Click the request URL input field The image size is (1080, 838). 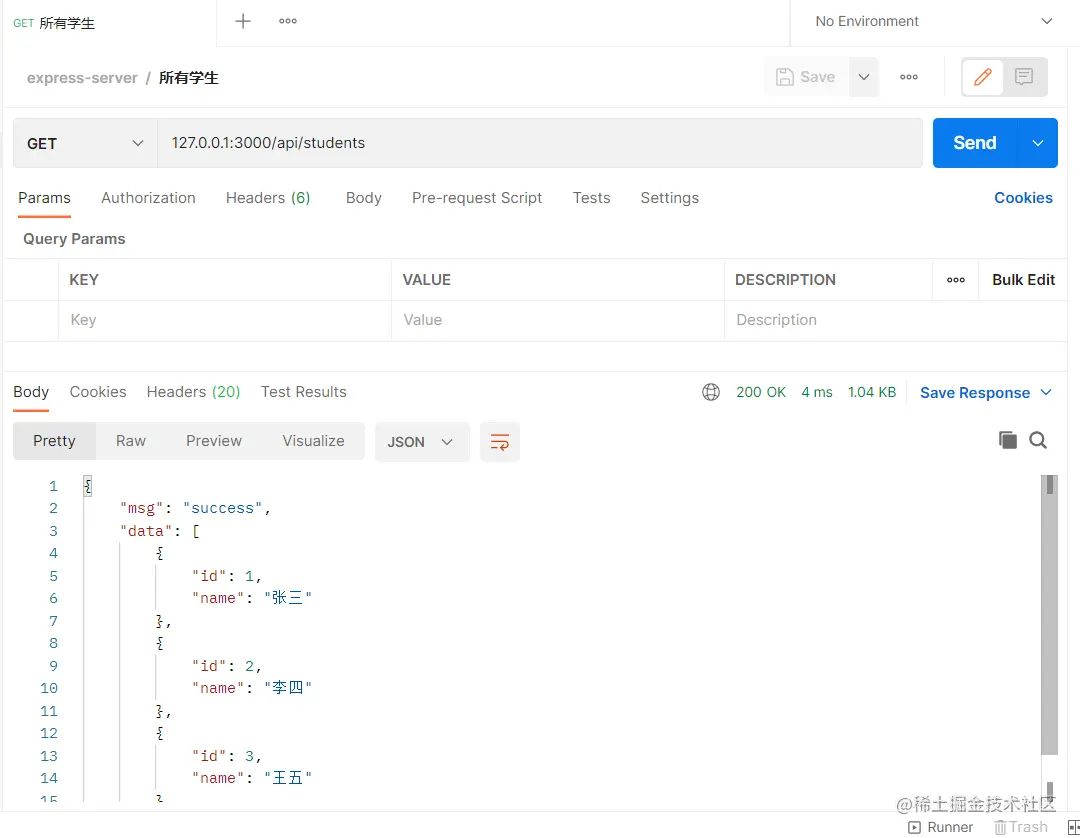tap(540, 143)
